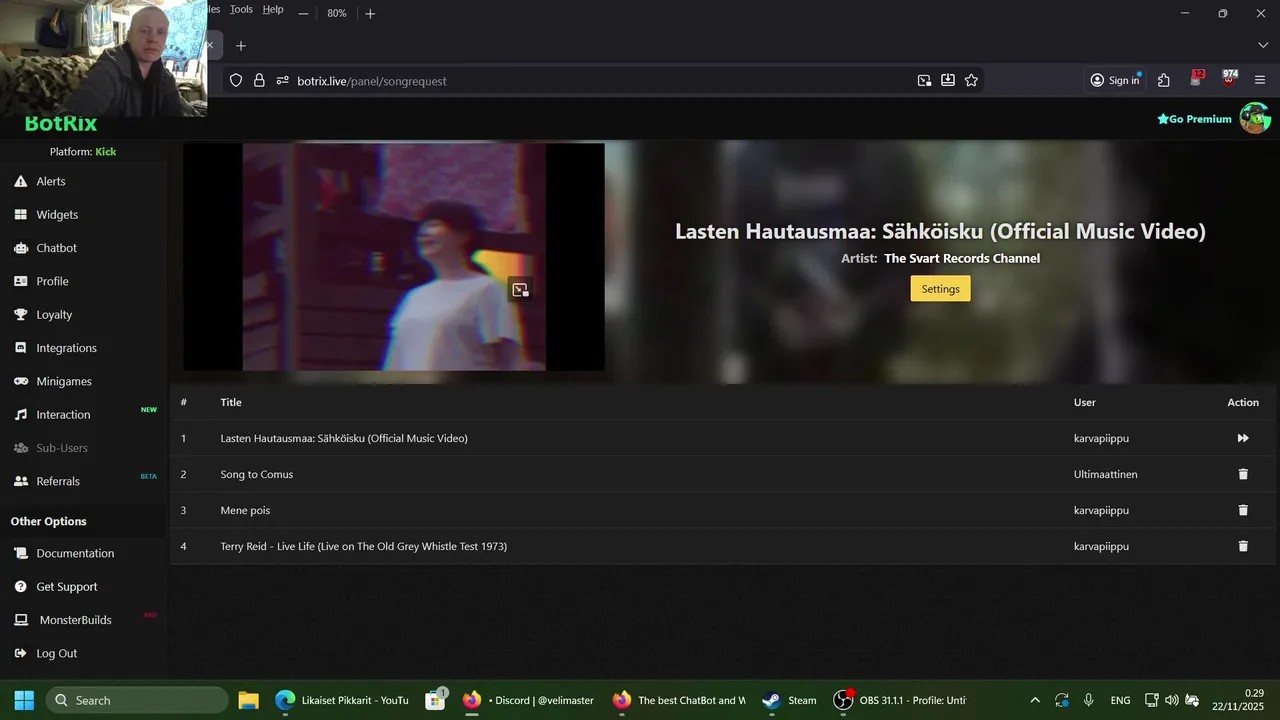
Task: Click user Ultimaattinen in the queue
Action: 1105,474
